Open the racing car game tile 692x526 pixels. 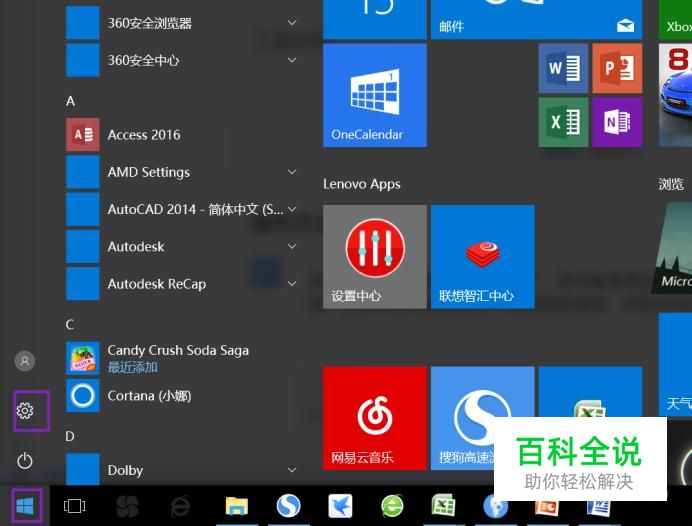click(x=675, y=95)
